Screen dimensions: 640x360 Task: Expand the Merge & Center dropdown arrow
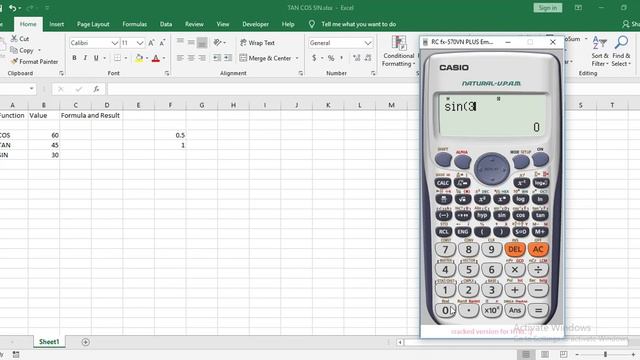pyautogui.click(x=297, y=58)
